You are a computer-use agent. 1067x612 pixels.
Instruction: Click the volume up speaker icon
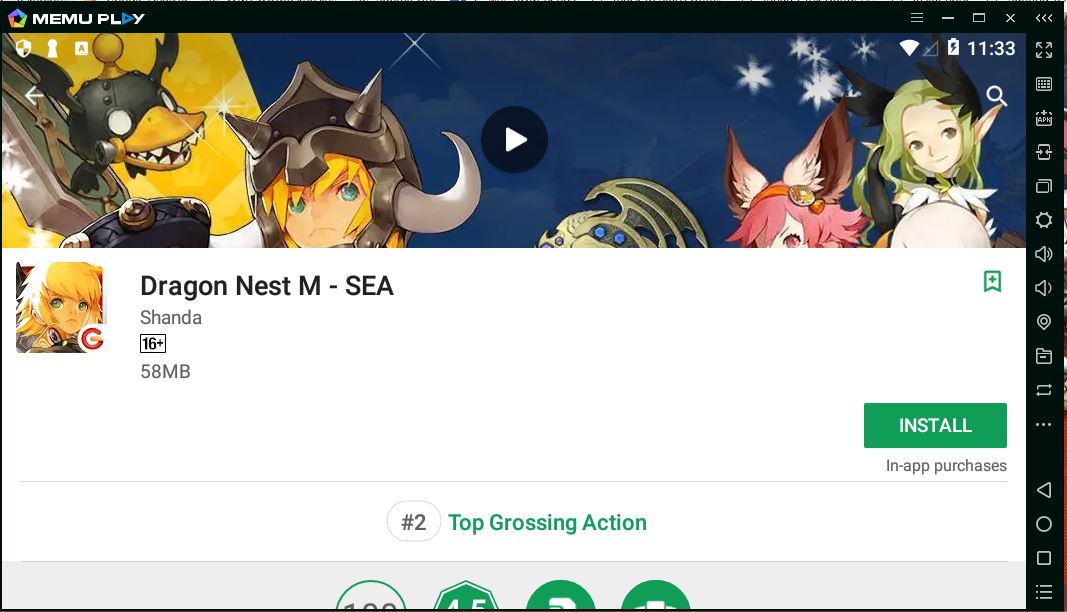tap(1043, 254)
